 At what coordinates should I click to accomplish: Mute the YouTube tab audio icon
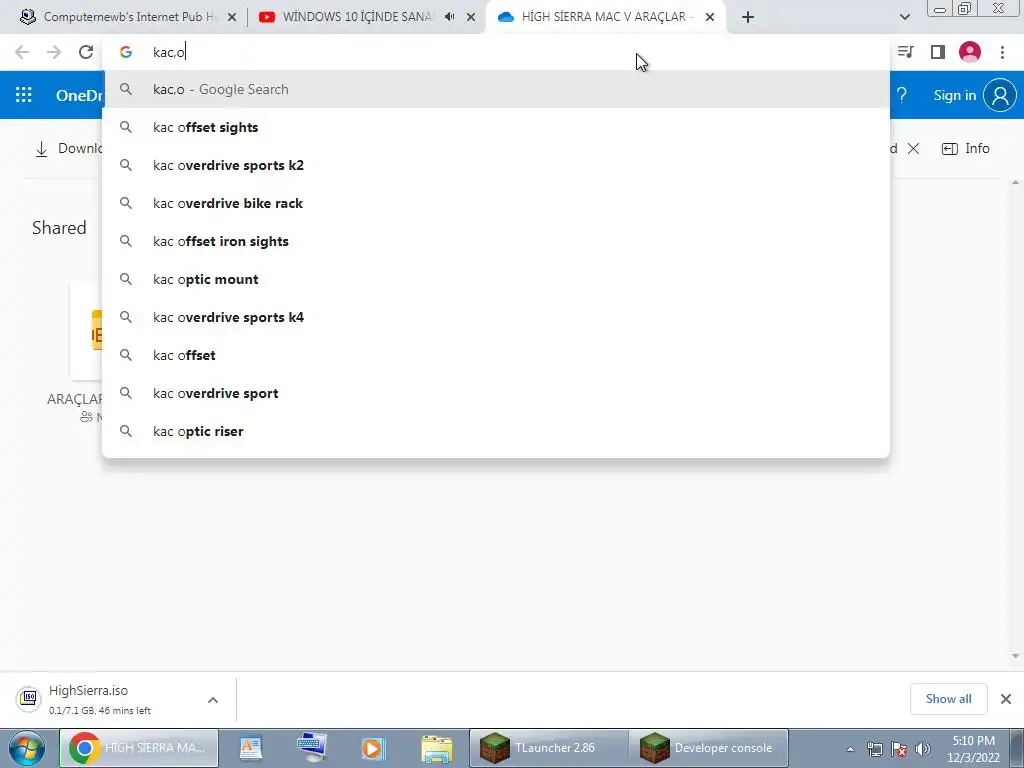[x=449, y=17]
